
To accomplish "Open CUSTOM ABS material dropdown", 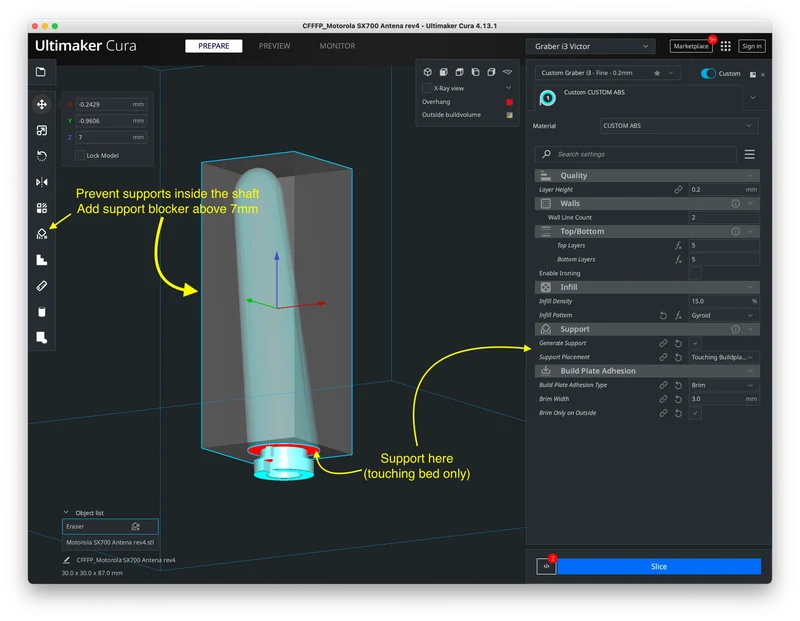I will coord(679,126).
